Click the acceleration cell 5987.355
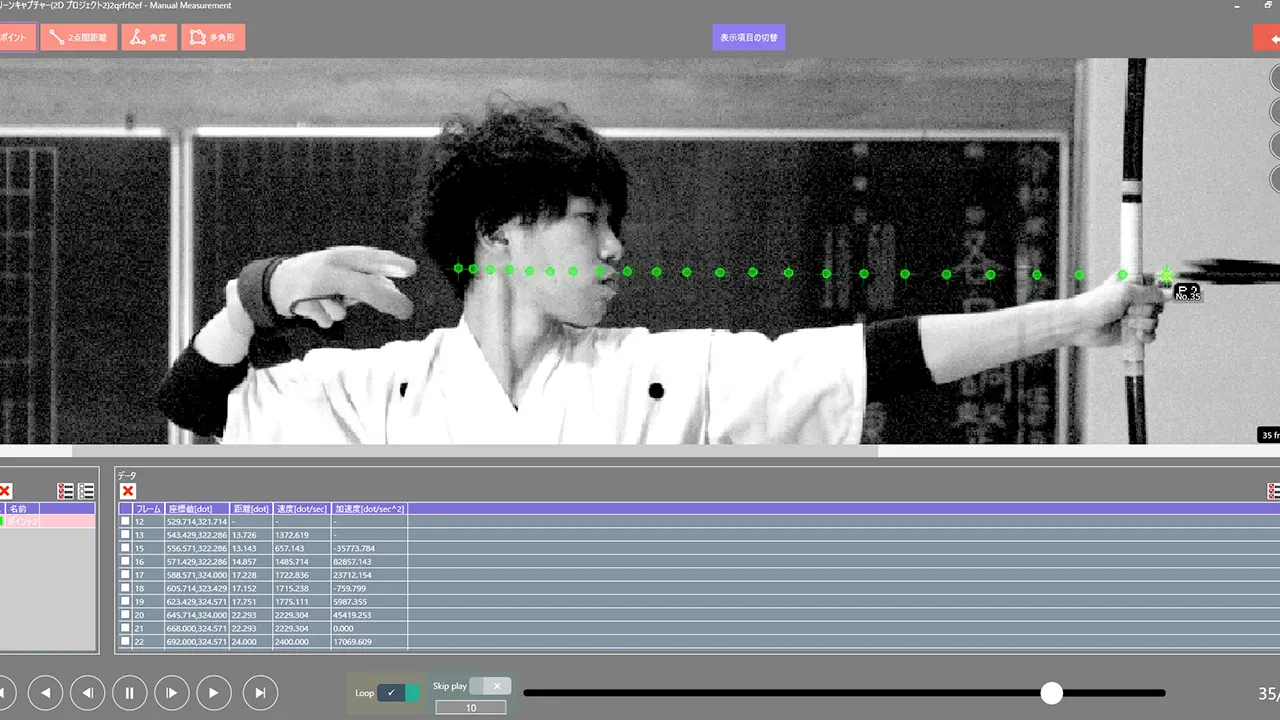 [x=369, y=601]
